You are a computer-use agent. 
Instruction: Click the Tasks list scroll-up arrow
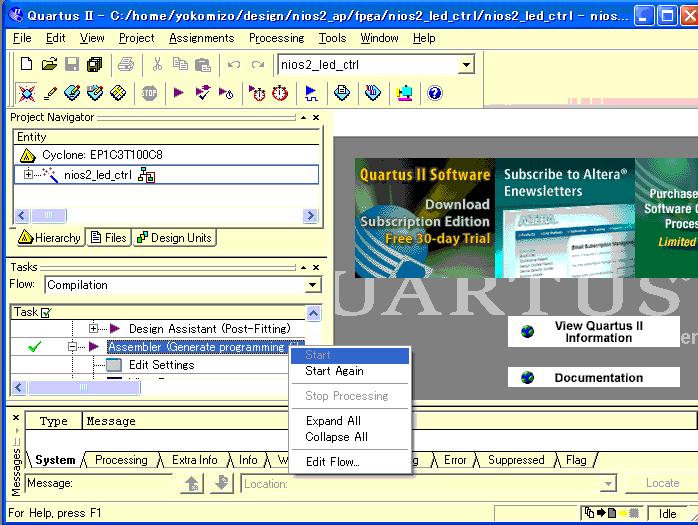313,313
